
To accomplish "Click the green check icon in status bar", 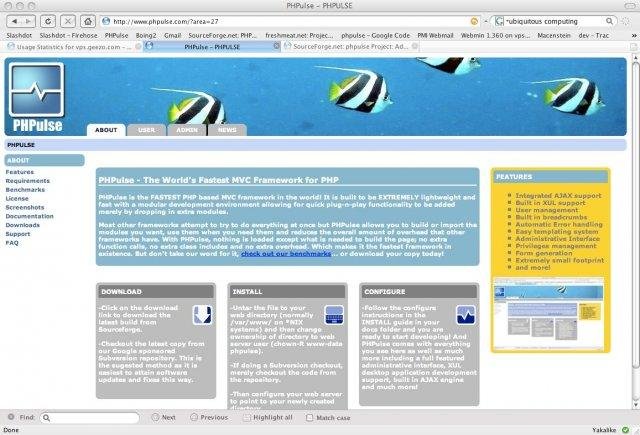I will click(625, 430).
